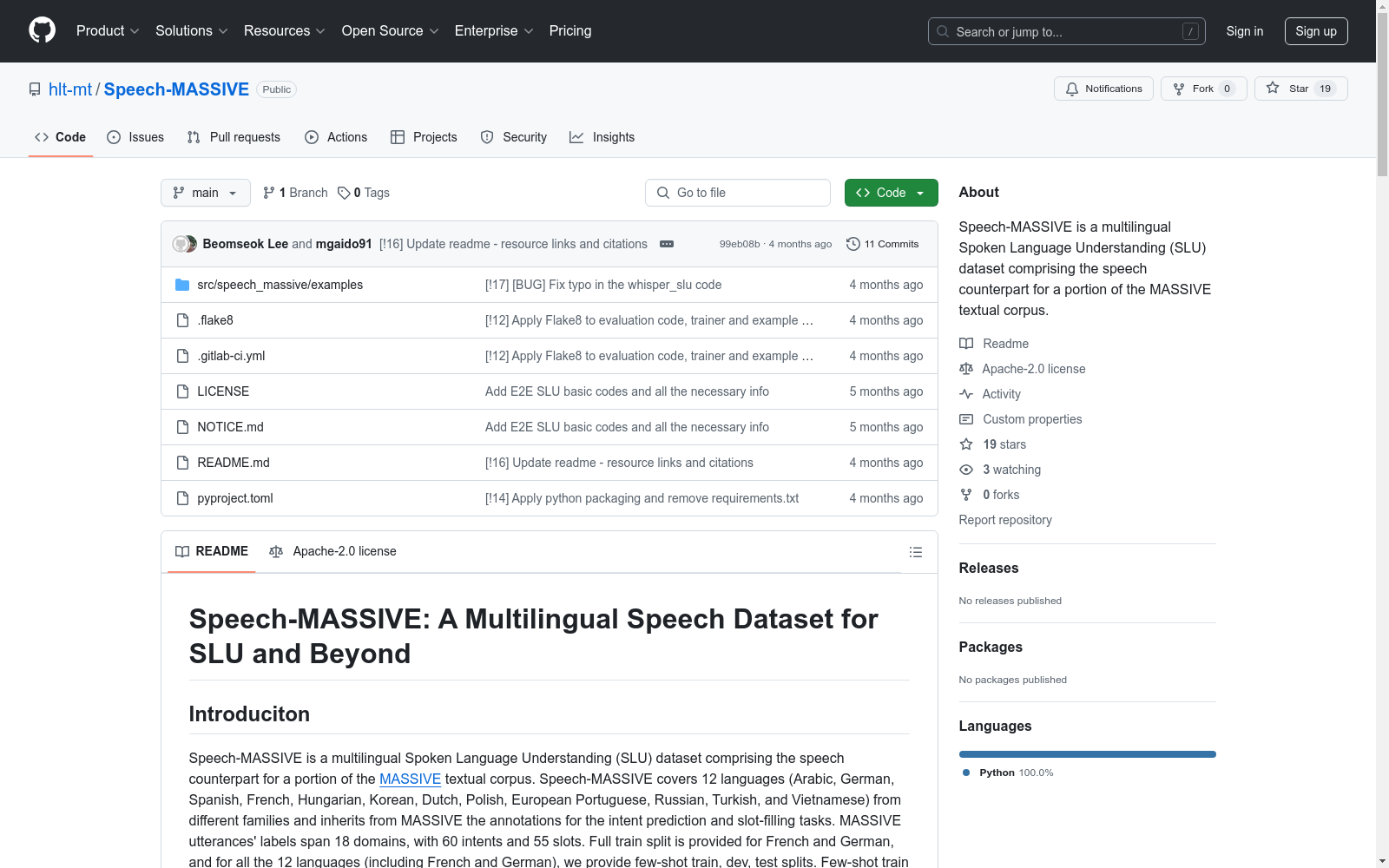Image resolution: width=1389 pixels, height=868 pixels.
Task: Open the README.md file
Action: tap(234, 463)
